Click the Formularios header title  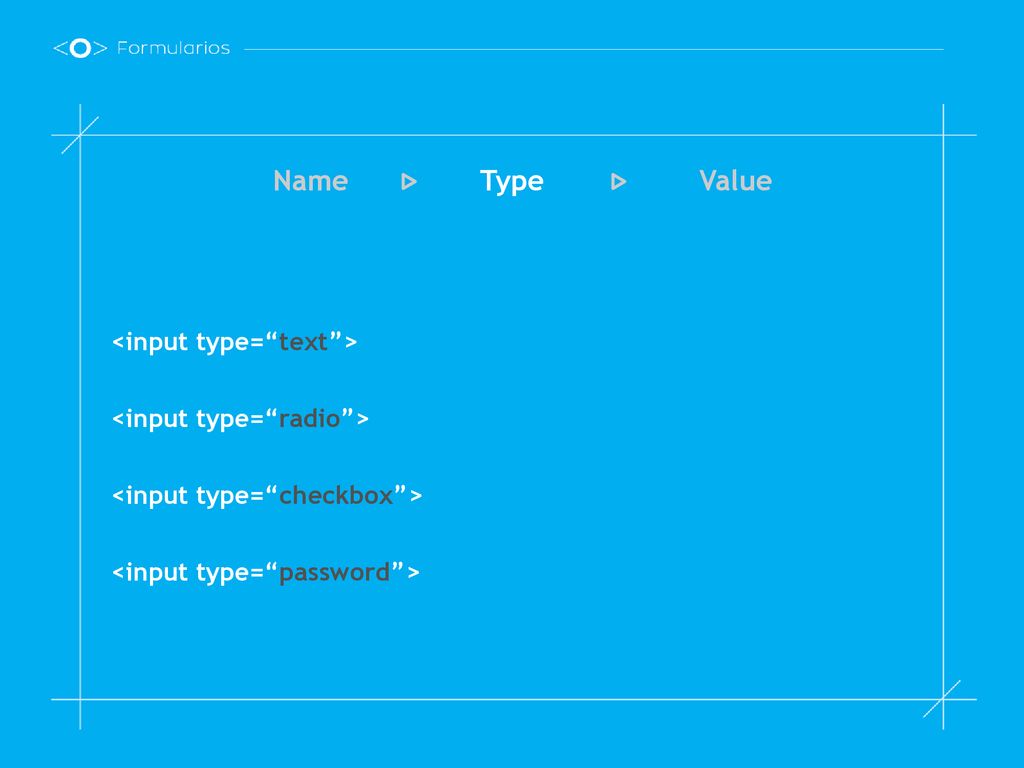coord(173,48)
